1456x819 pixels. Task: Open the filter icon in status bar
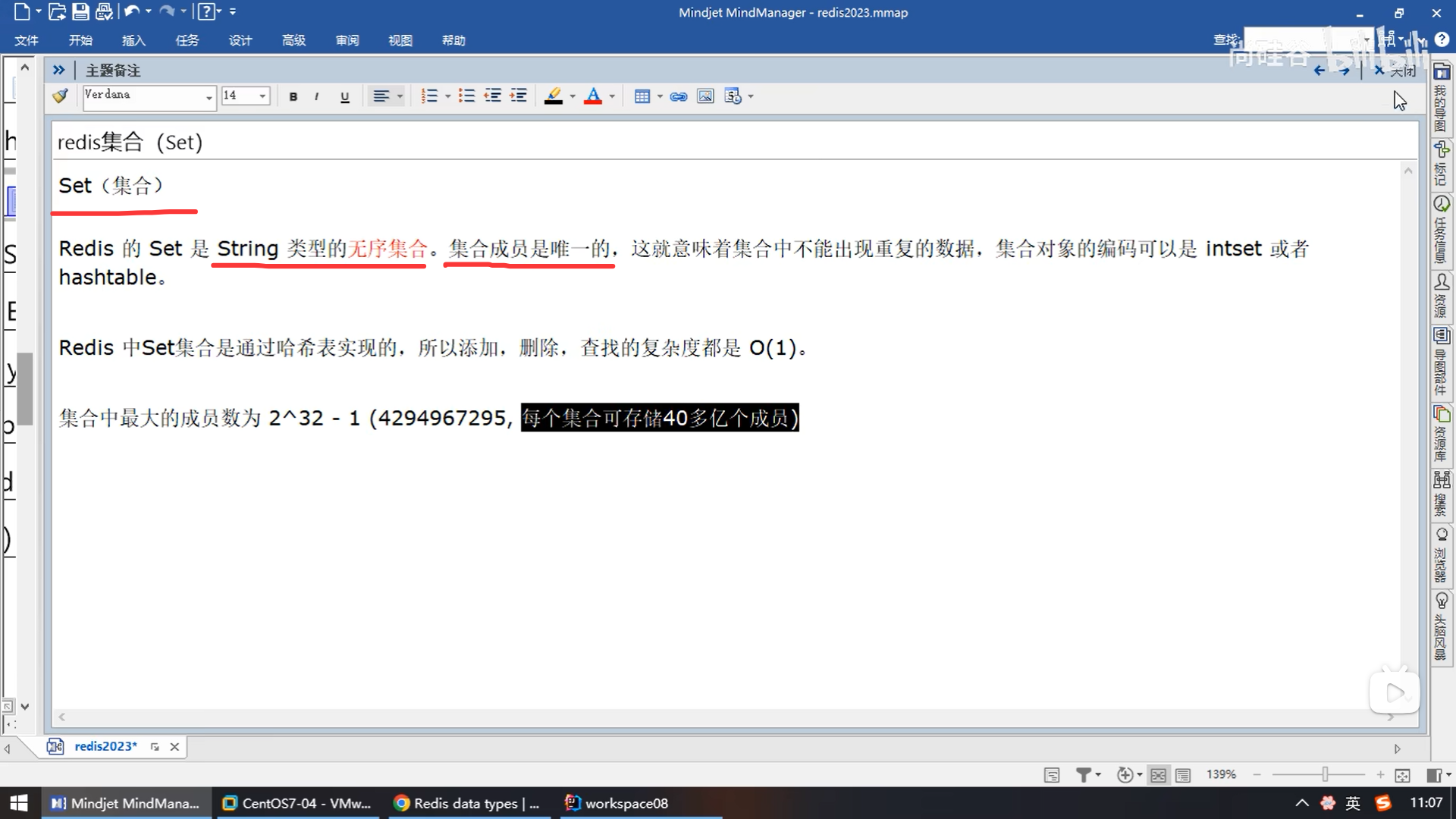1084,774
